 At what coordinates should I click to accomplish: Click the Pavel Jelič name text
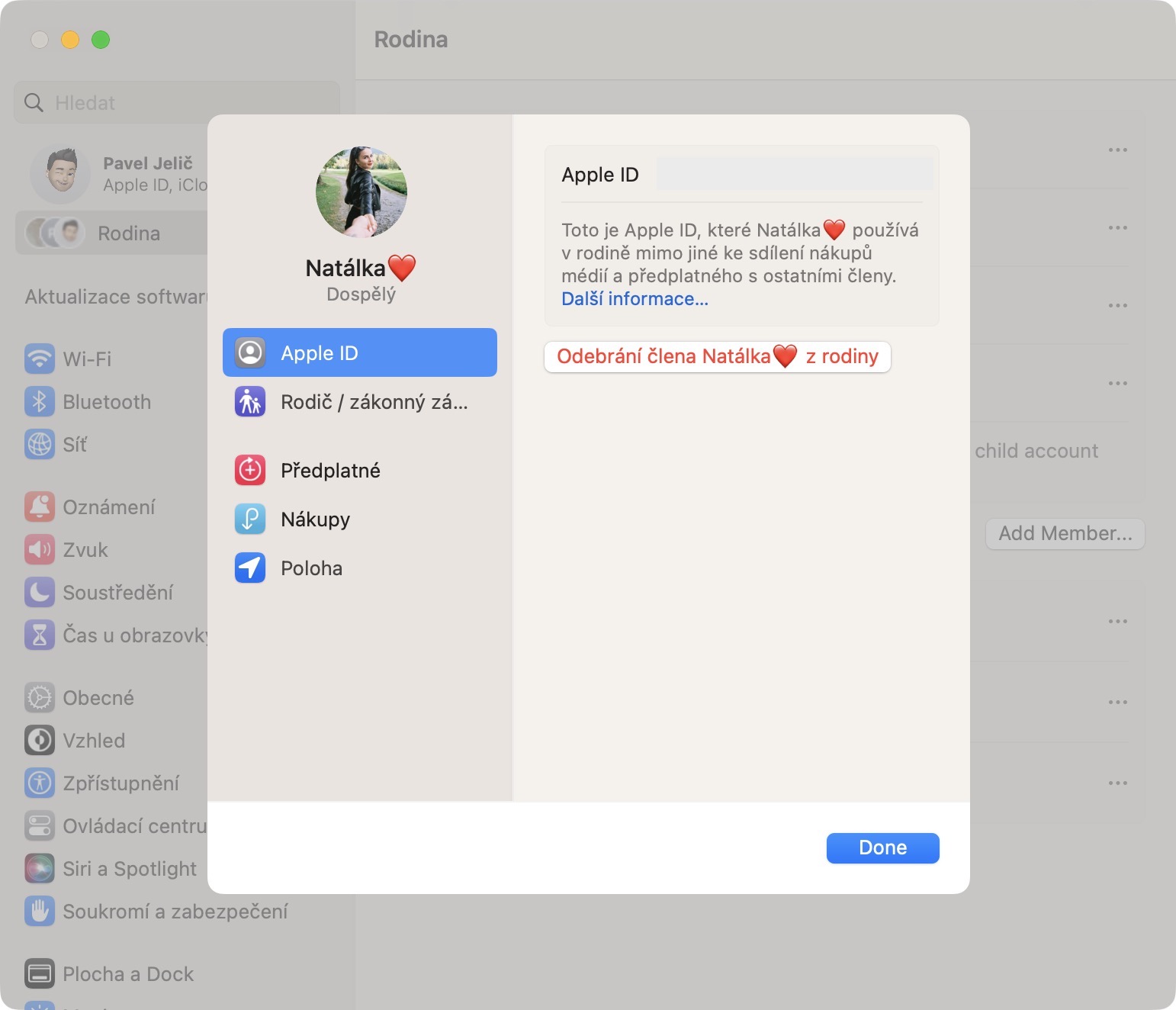(148, 163)
